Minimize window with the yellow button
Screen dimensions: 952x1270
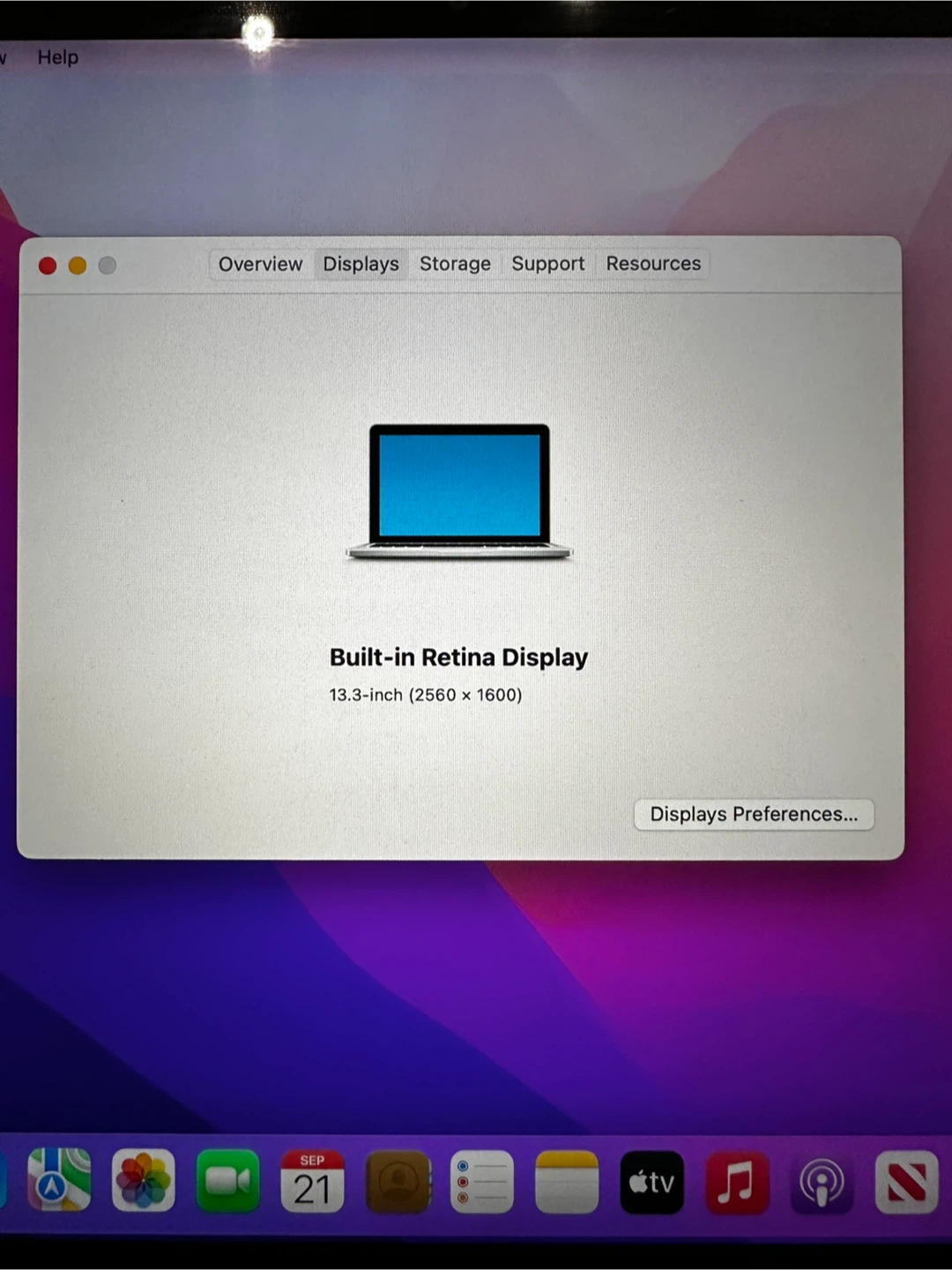coord(78,265)
